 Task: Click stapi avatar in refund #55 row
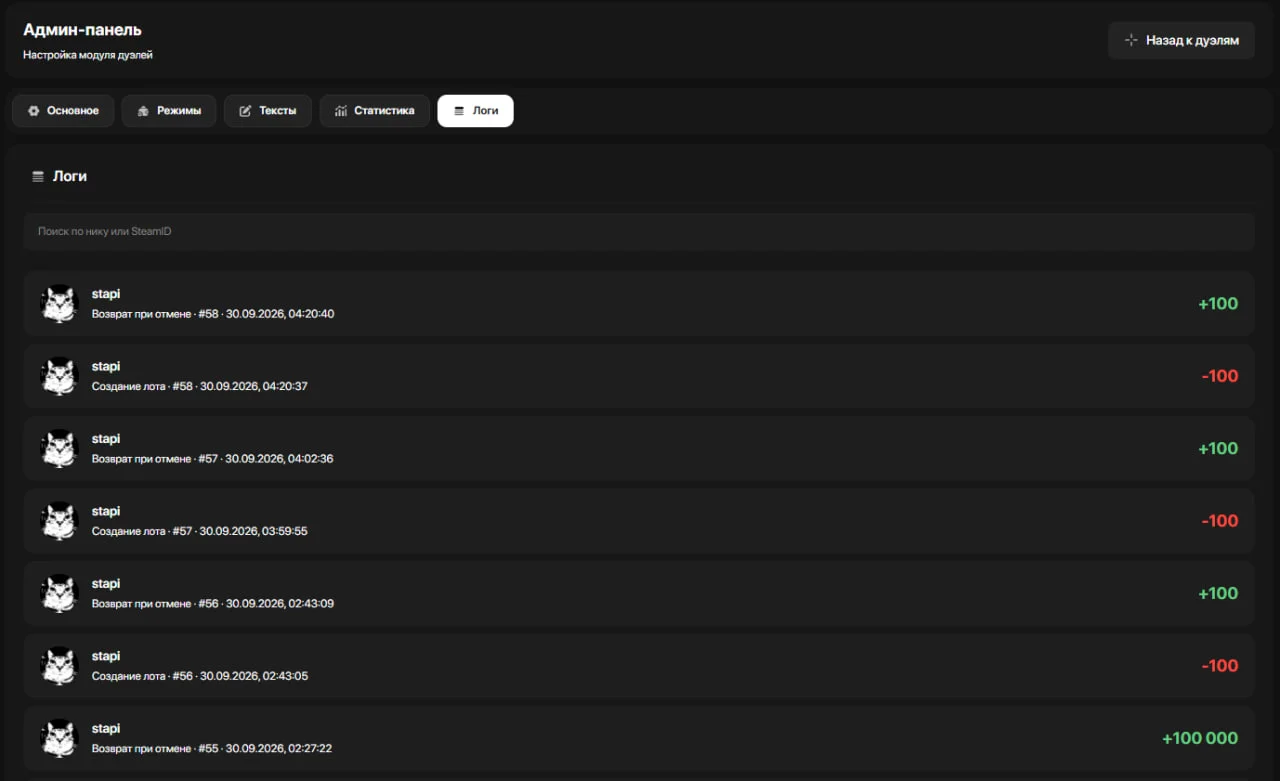pyautogui.click(x=60, y=738)
